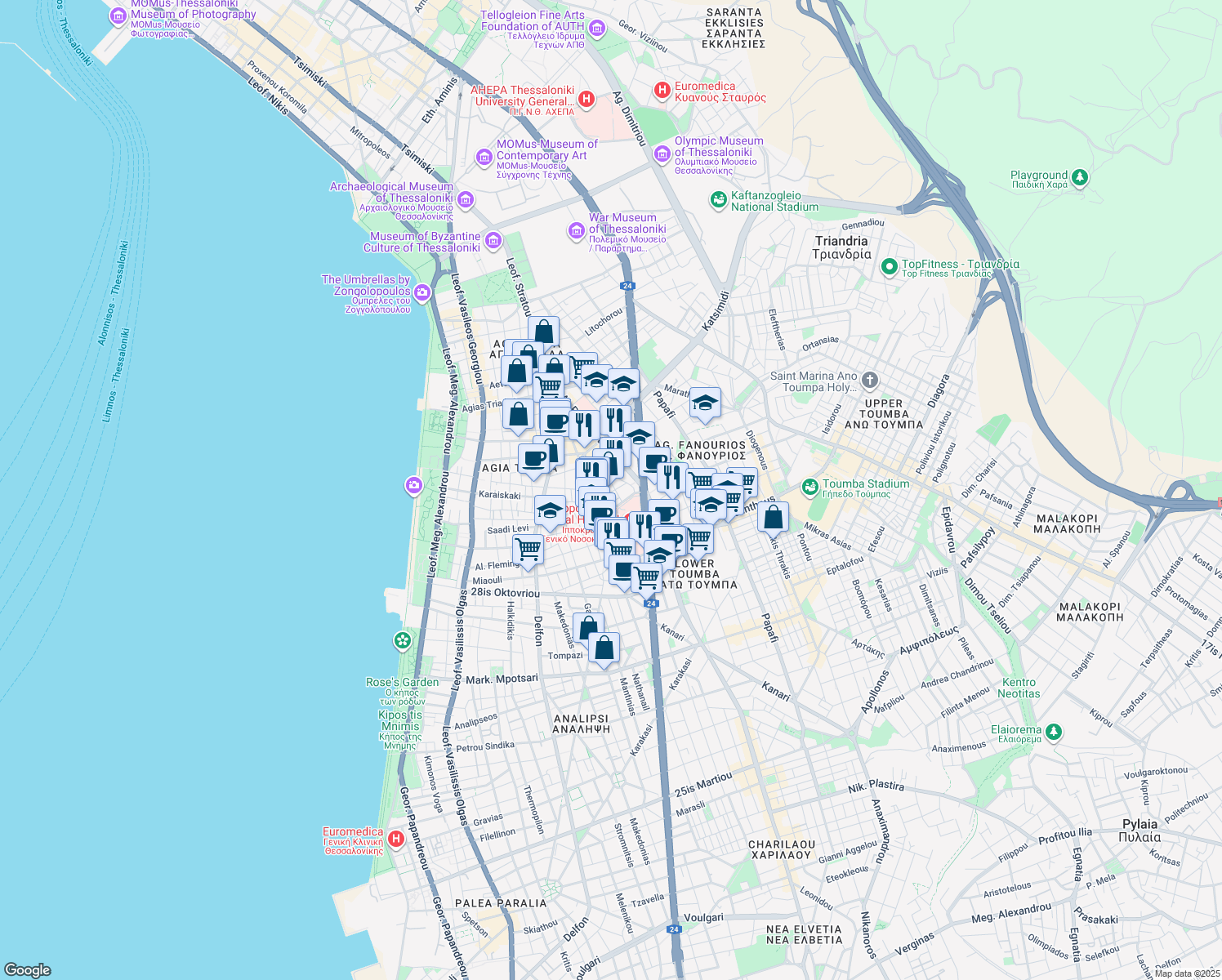
Task: Open The Umbrellas by Zongolopoulos marker
Action: tap(422, 291)
